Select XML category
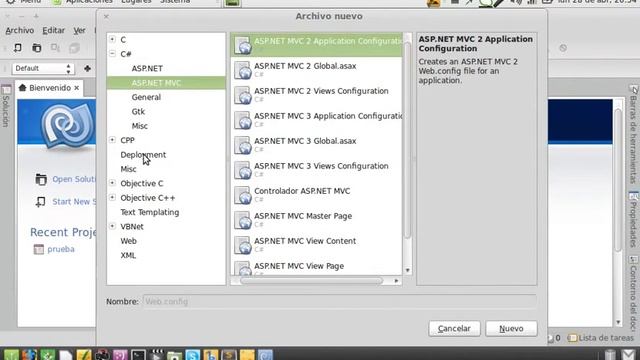Screen dimensions: 640x360 click(128, 255)
